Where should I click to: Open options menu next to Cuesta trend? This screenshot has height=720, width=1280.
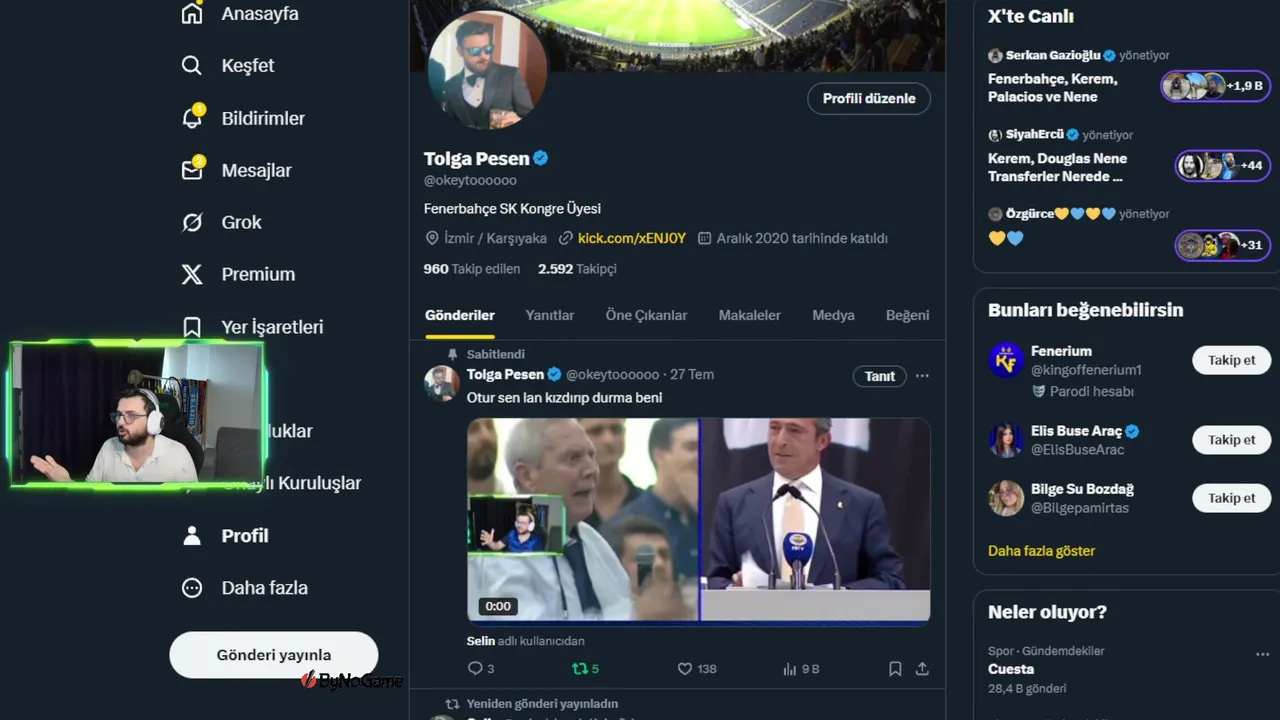[1262, 653]
